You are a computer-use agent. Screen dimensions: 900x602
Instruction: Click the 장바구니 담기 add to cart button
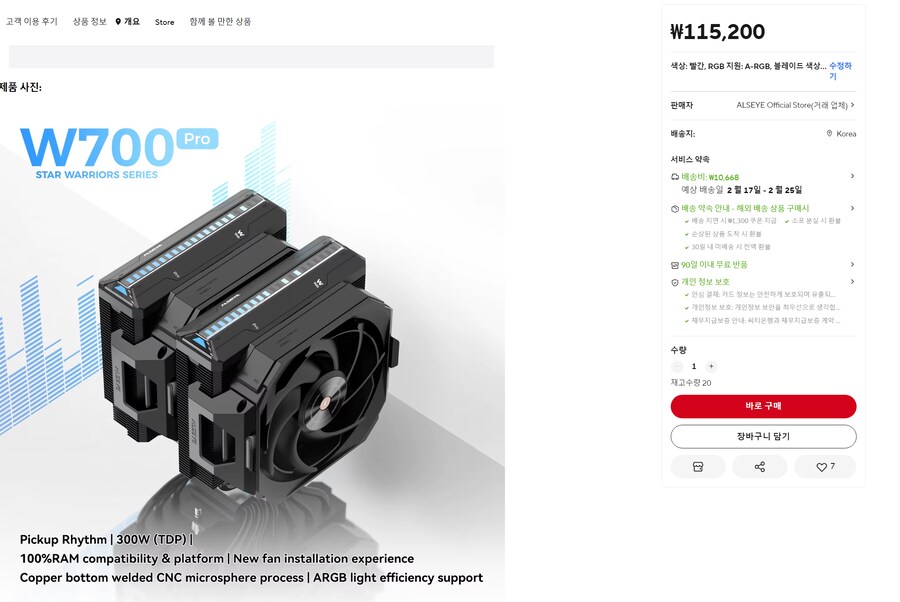[763, 437]
